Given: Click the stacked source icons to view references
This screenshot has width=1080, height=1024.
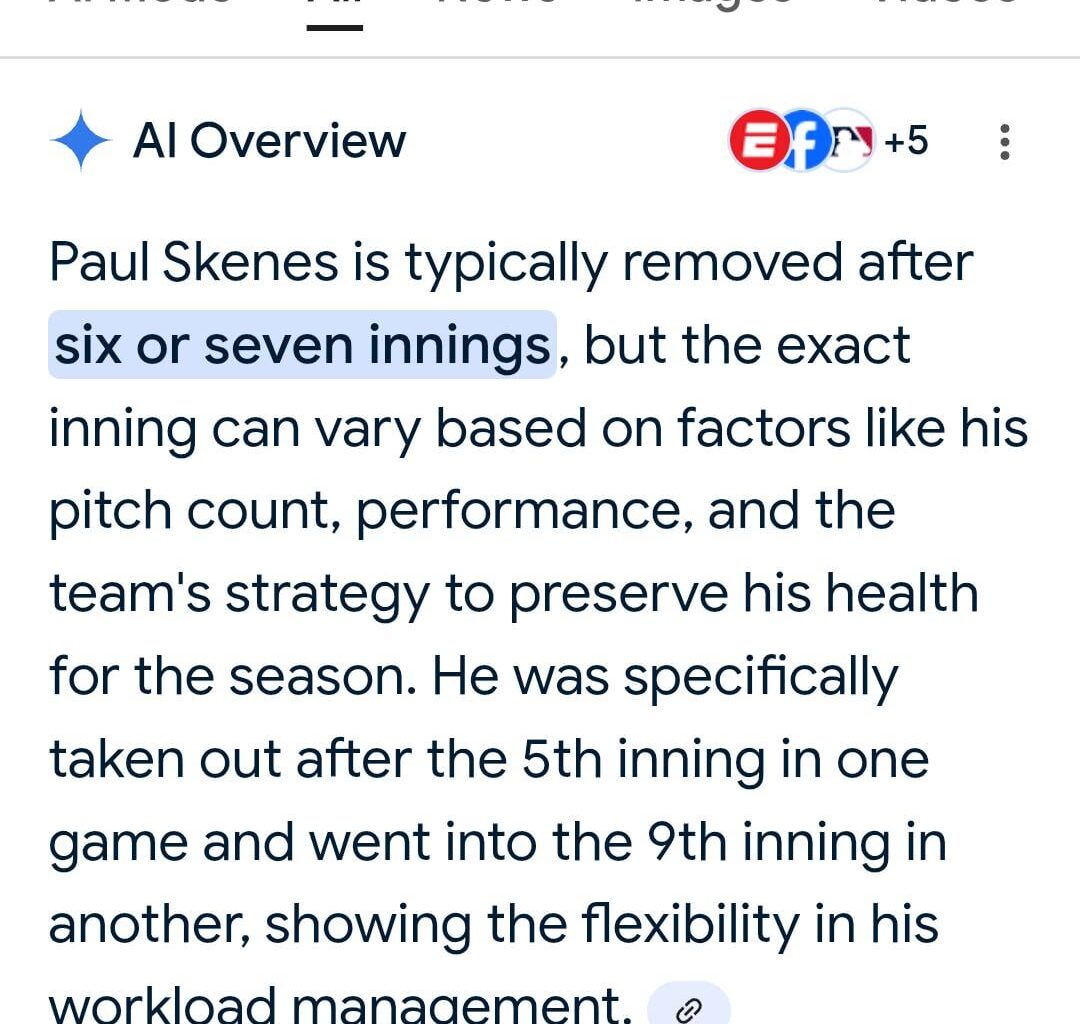Looking at the screenshot, I should tap(805, 141).
